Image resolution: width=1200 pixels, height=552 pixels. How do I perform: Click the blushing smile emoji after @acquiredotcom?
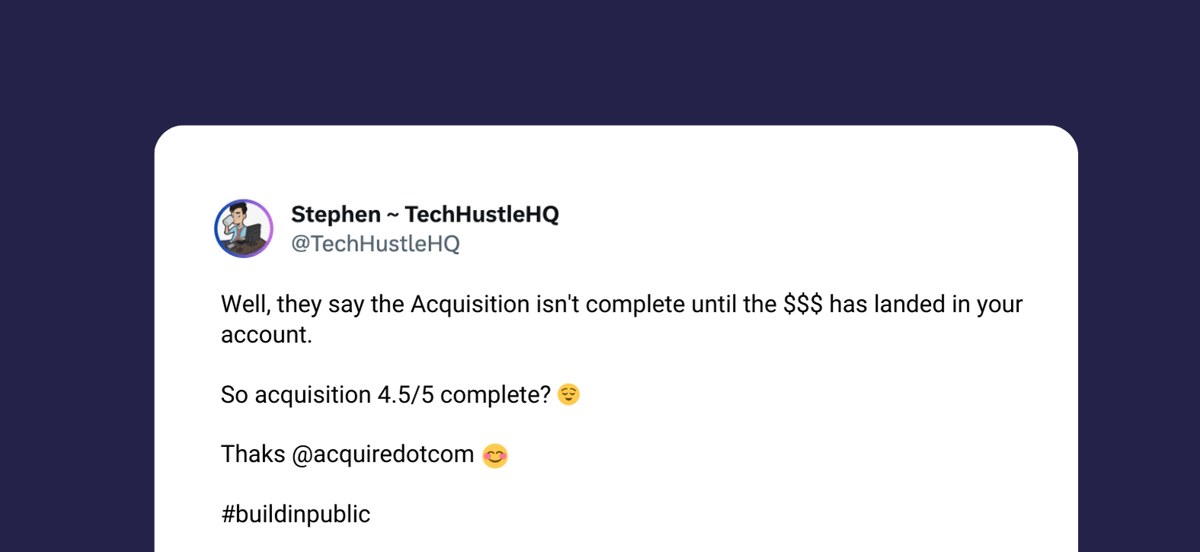pos(495,456)
